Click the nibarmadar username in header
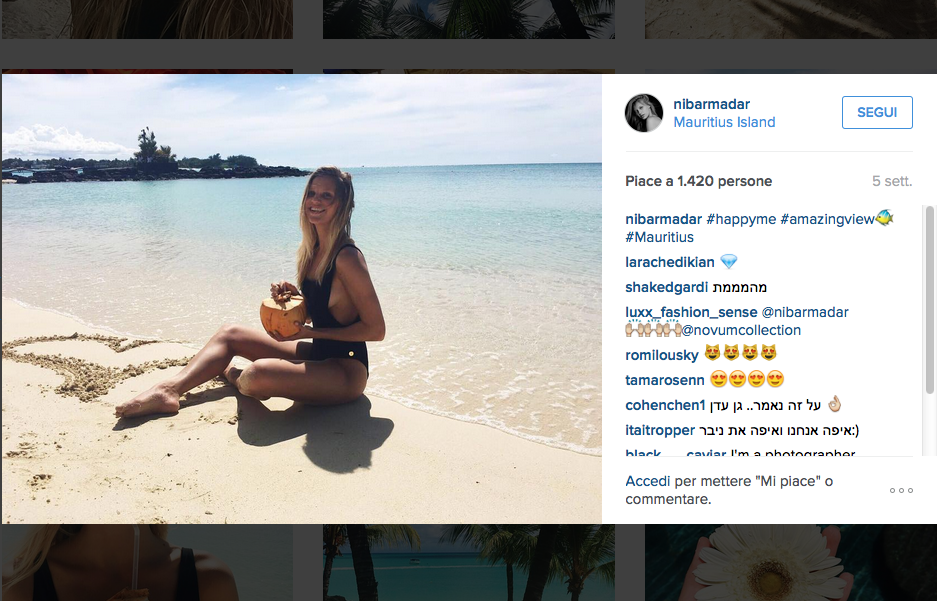The height and width of the screenshot is (601, 937). (x=711, y=104)
